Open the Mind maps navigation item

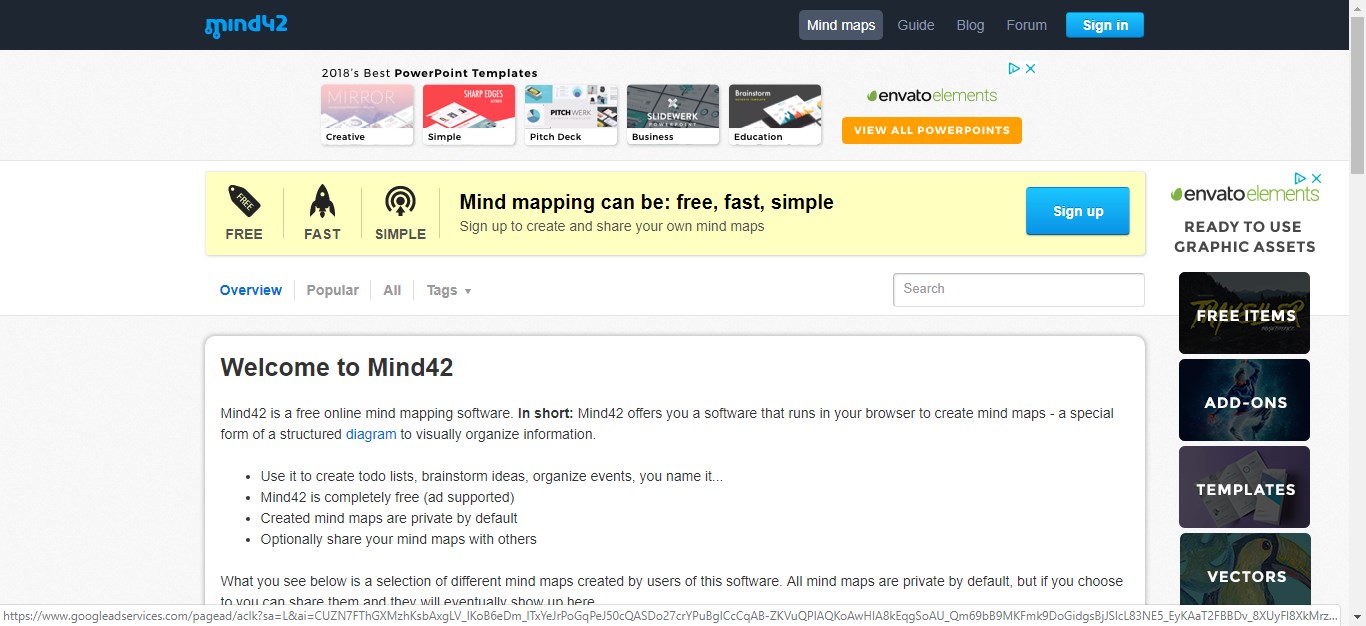[841, 25]
